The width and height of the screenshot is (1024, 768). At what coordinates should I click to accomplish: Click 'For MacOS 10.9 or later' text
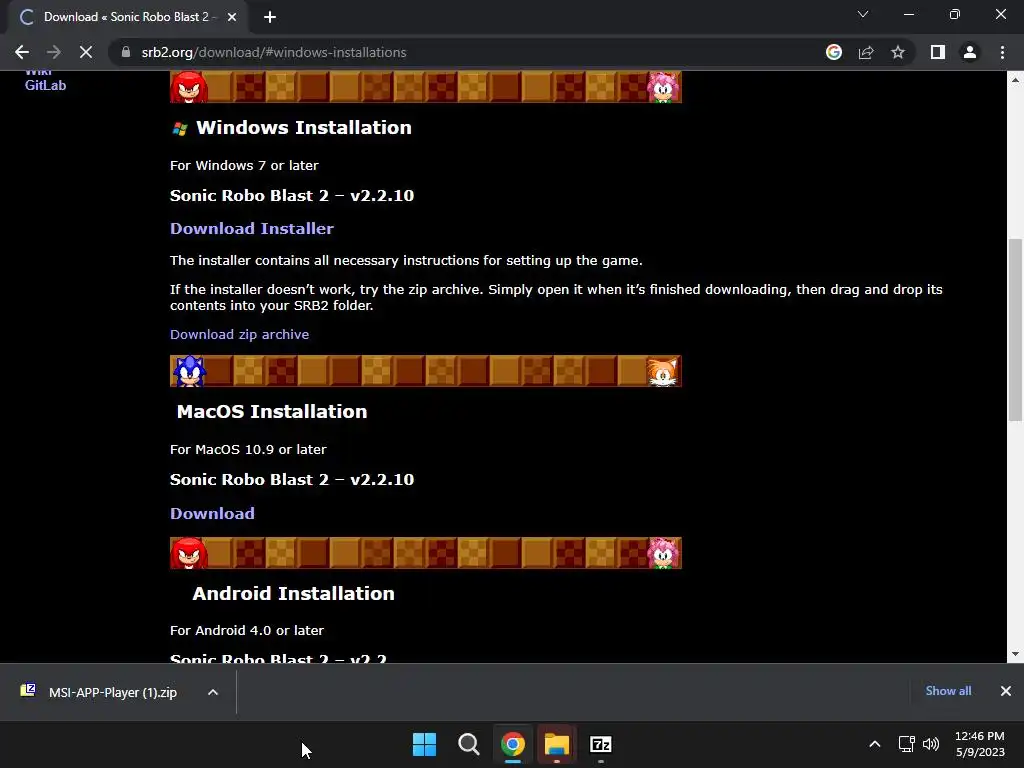point(248,449)
